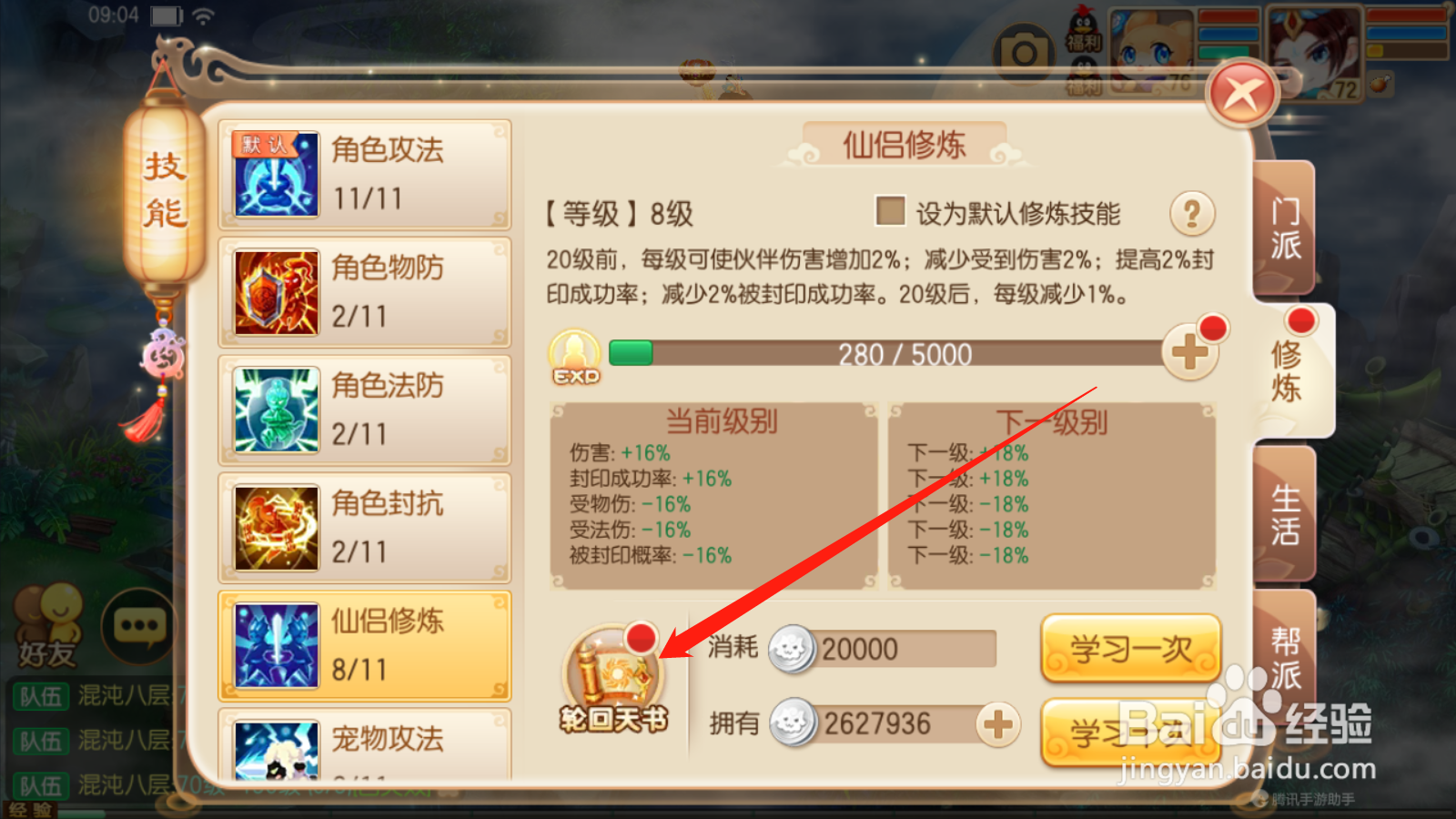1456x819 pixels.
Task: Click the plus icon next to 2627936 silver
Action: (998, 724)
